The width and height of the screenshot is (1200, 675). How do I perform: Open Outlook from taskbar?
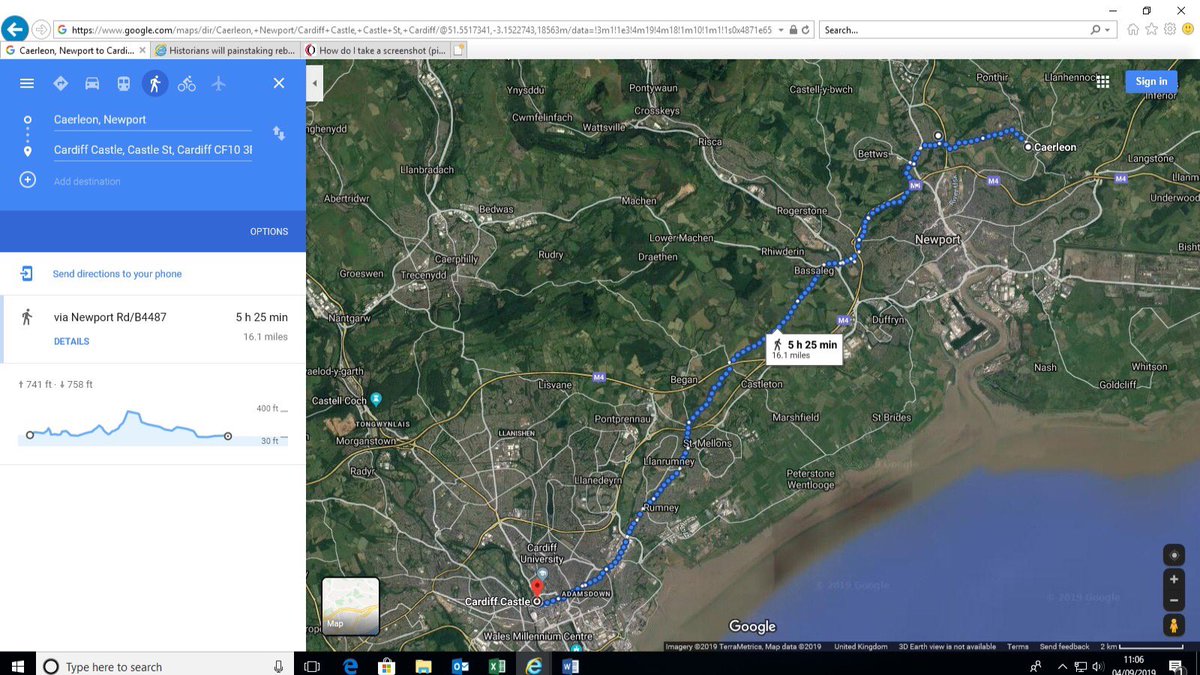click(x=460, y=666)
